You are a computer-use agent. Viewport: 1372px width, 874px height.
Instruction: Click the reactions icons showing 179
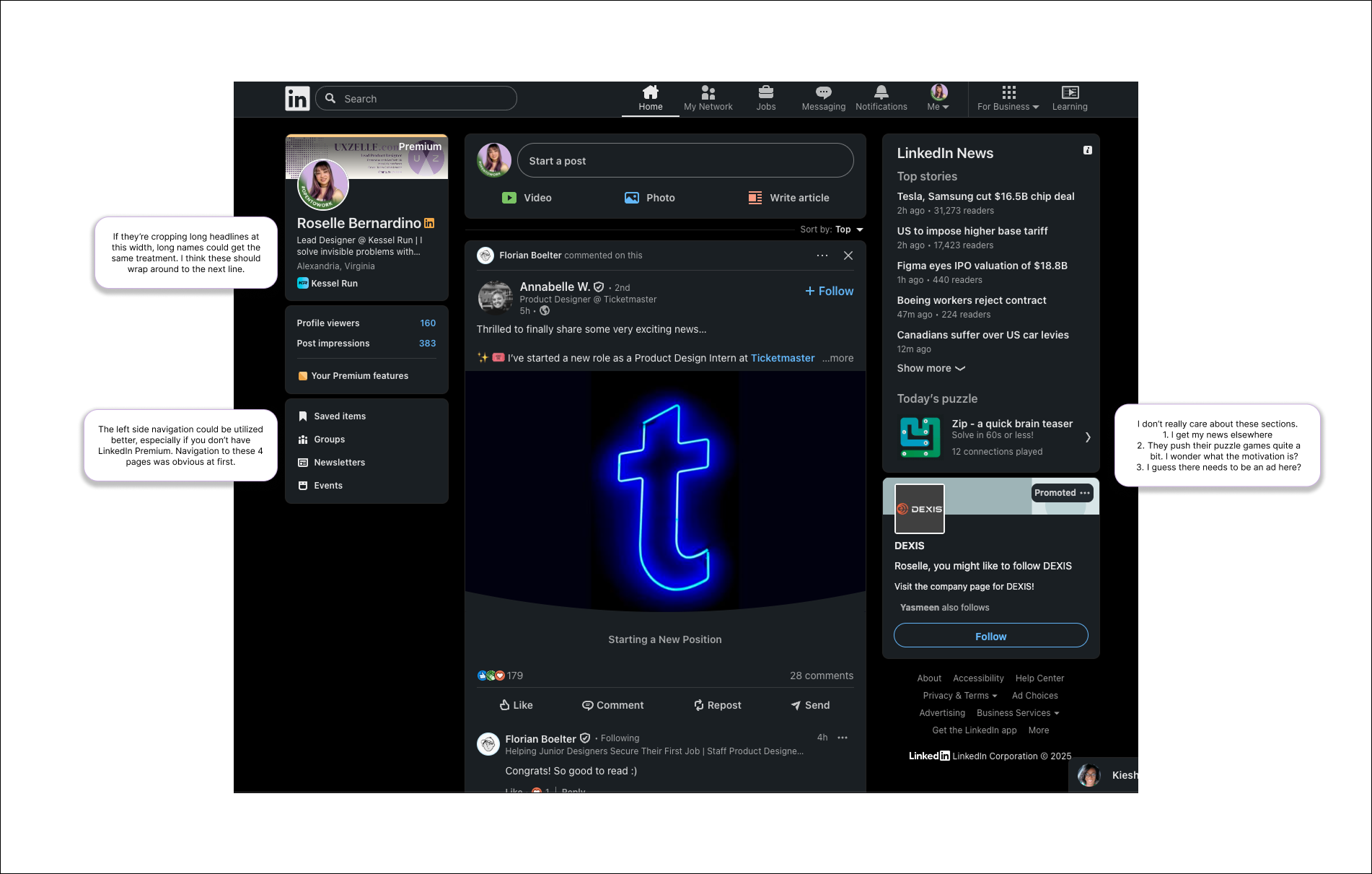491,676
